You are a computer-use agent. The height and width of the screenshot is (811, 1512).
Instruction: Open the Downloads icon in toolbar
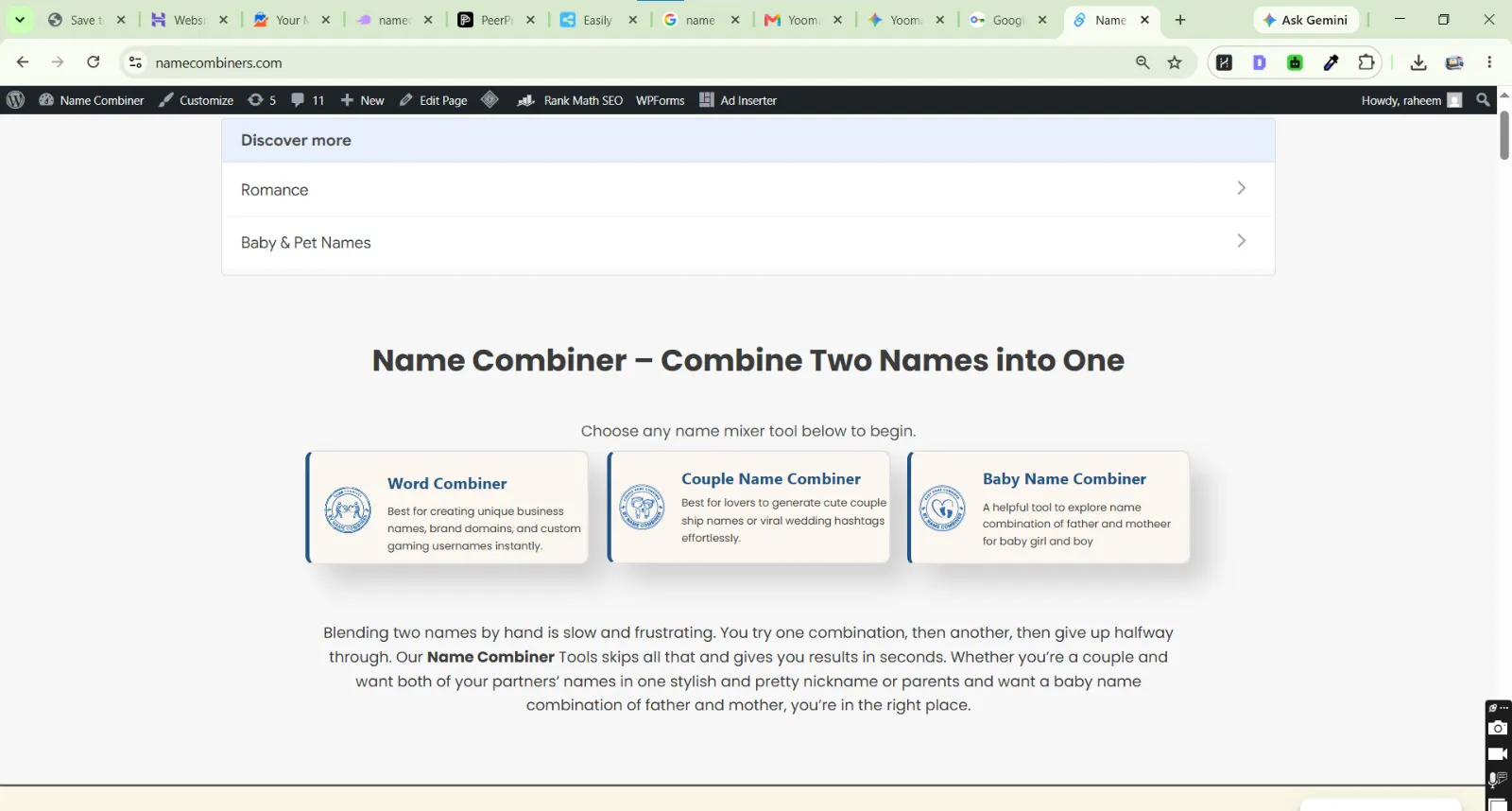click(x=1418, y=62)
